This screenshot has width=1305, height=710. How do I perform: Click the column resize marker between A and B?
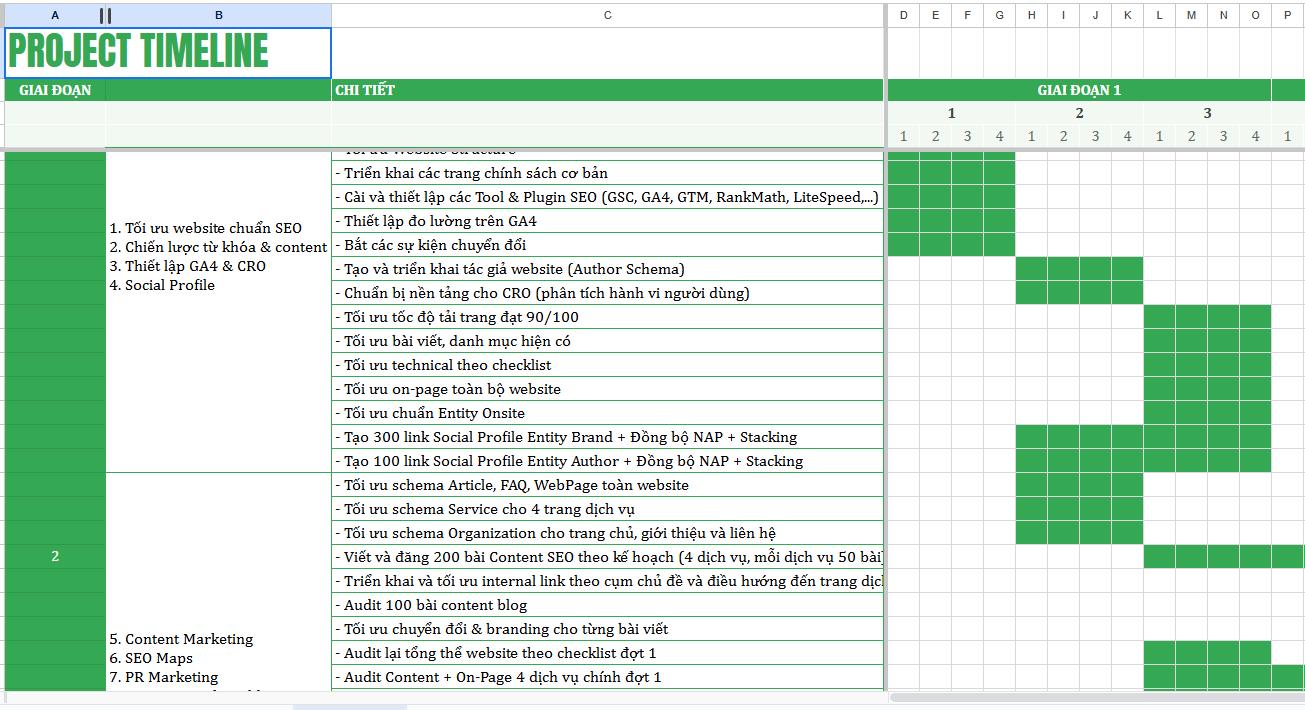pos(105,15)
